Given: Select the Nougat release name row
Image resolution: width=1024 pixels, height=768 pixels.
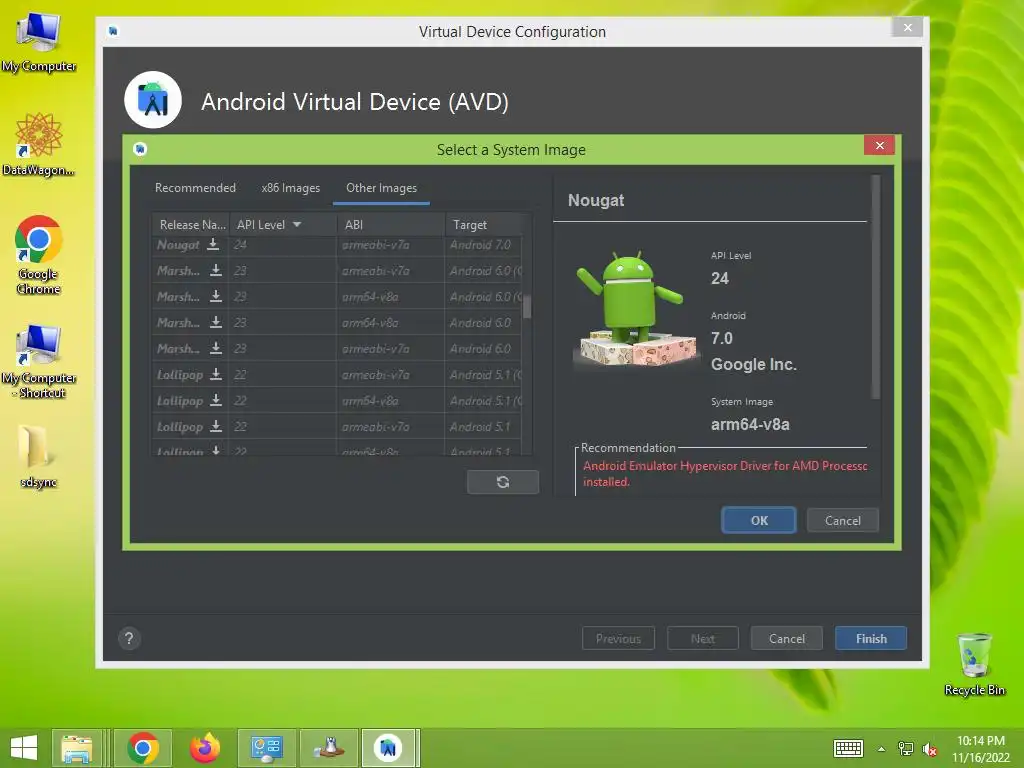Looking at the screenshot, I should click(178, 245).
